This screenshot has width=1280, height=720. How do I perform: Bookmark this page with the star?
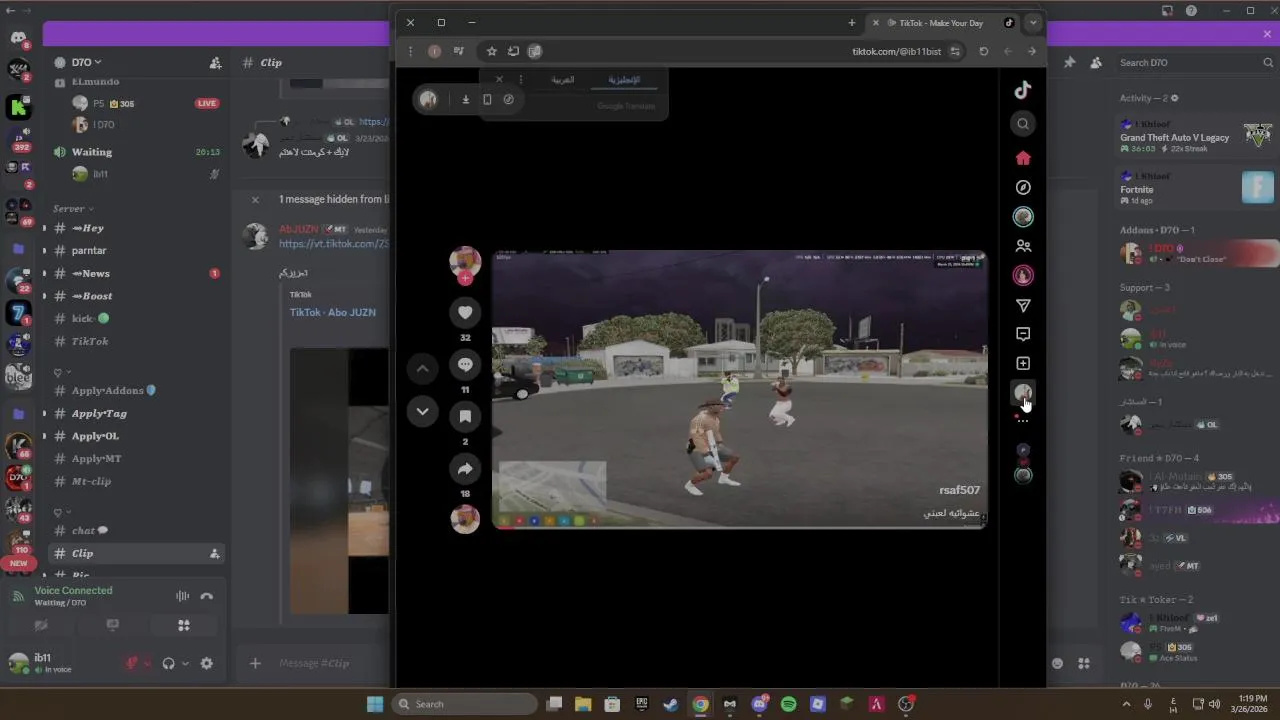pos(491,51)
